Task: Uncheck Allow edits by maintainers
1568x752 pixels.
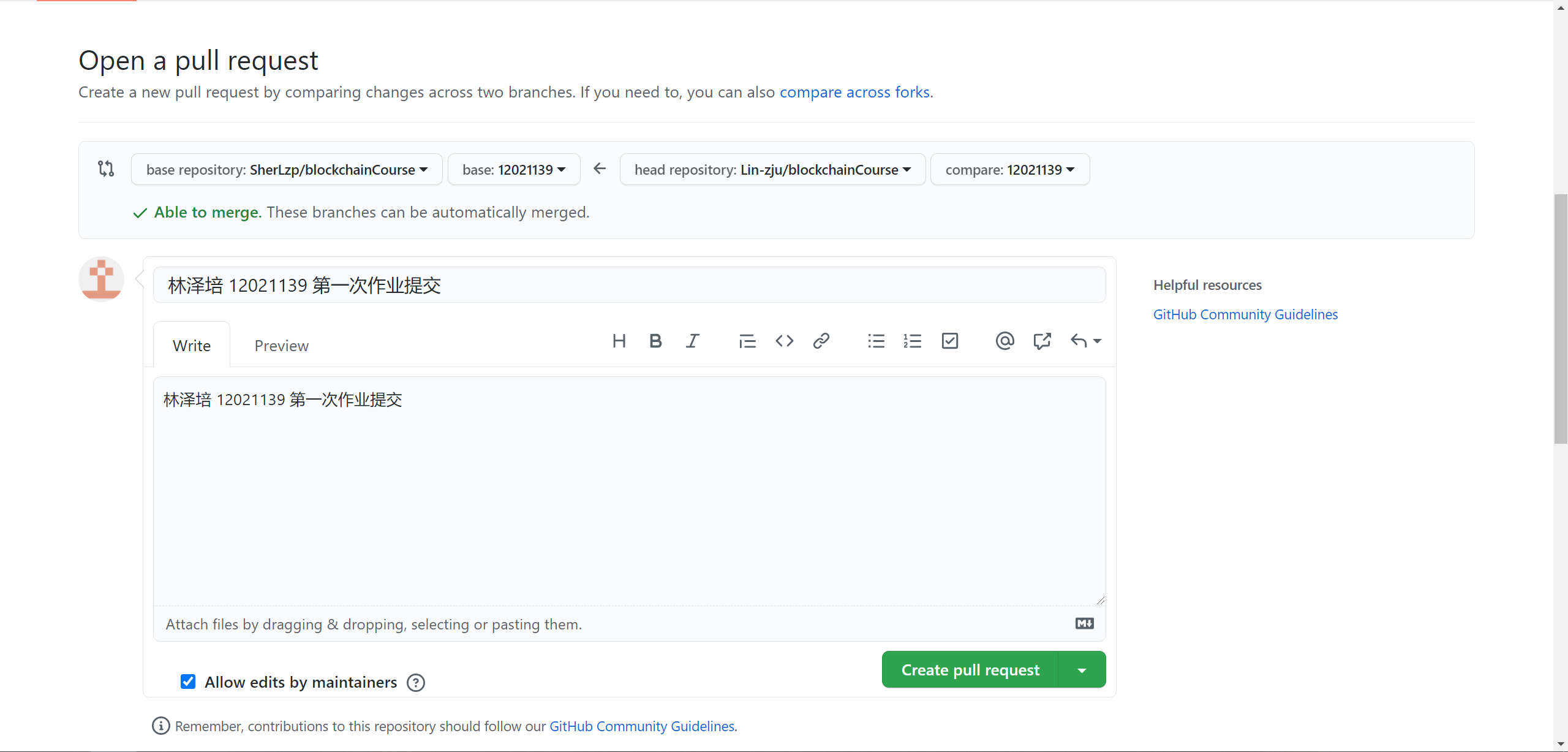Action: tap(188, 682)
